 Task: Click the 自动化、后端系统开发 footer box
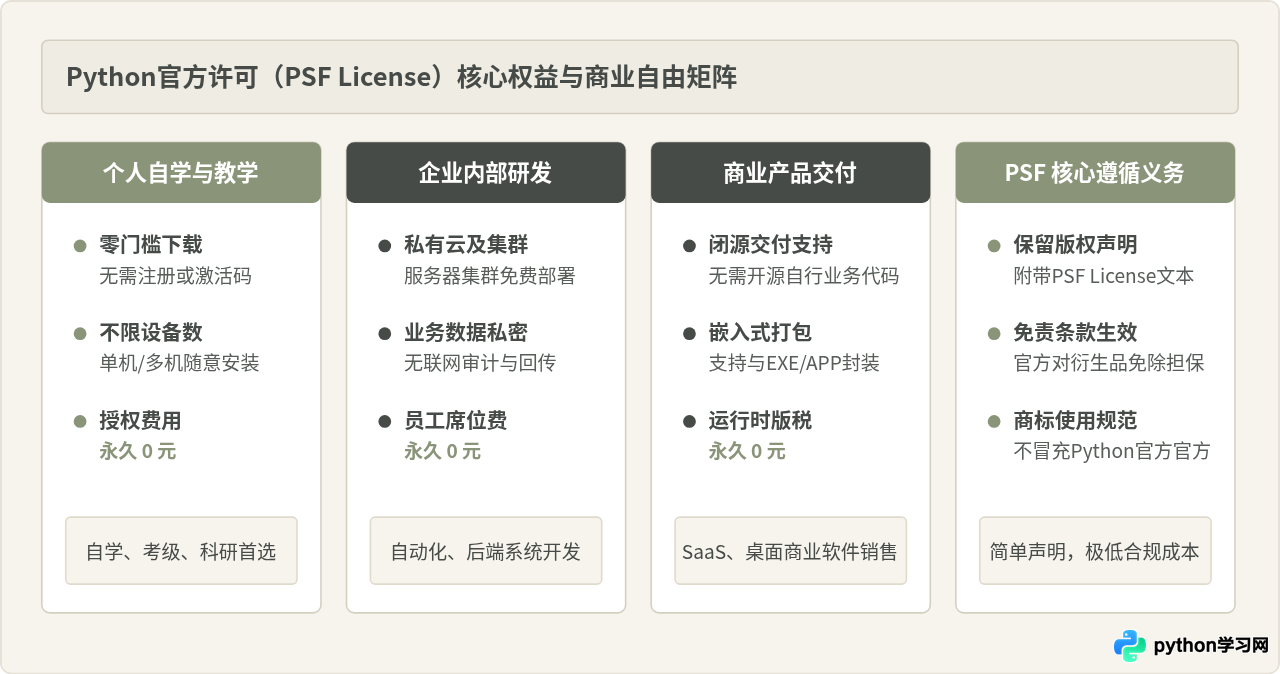[x=486, y=551]
